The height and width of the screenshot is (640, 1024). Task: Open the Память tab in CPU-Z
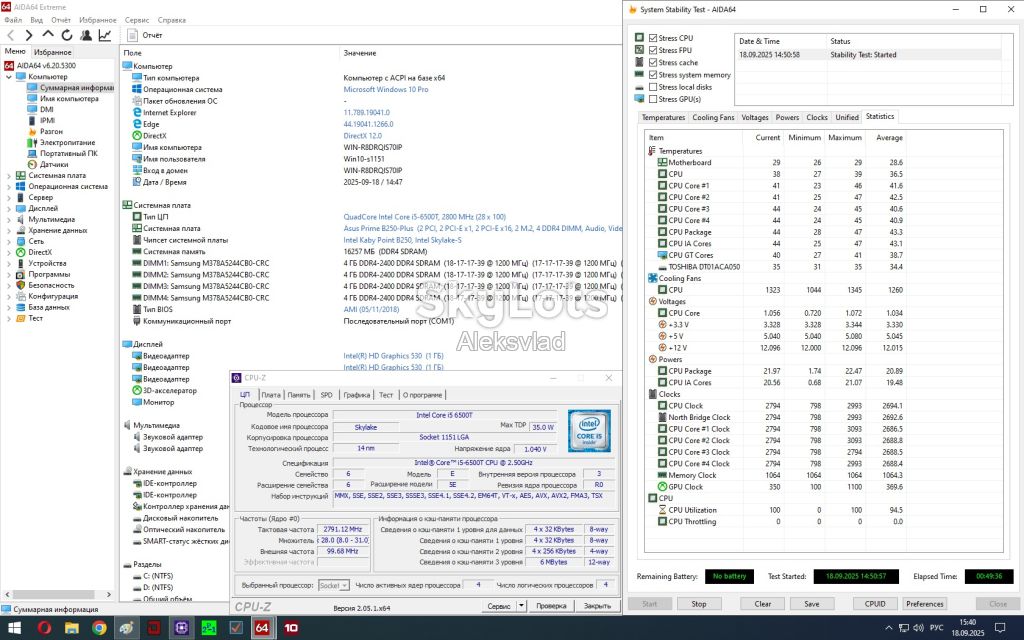[299, 395]
